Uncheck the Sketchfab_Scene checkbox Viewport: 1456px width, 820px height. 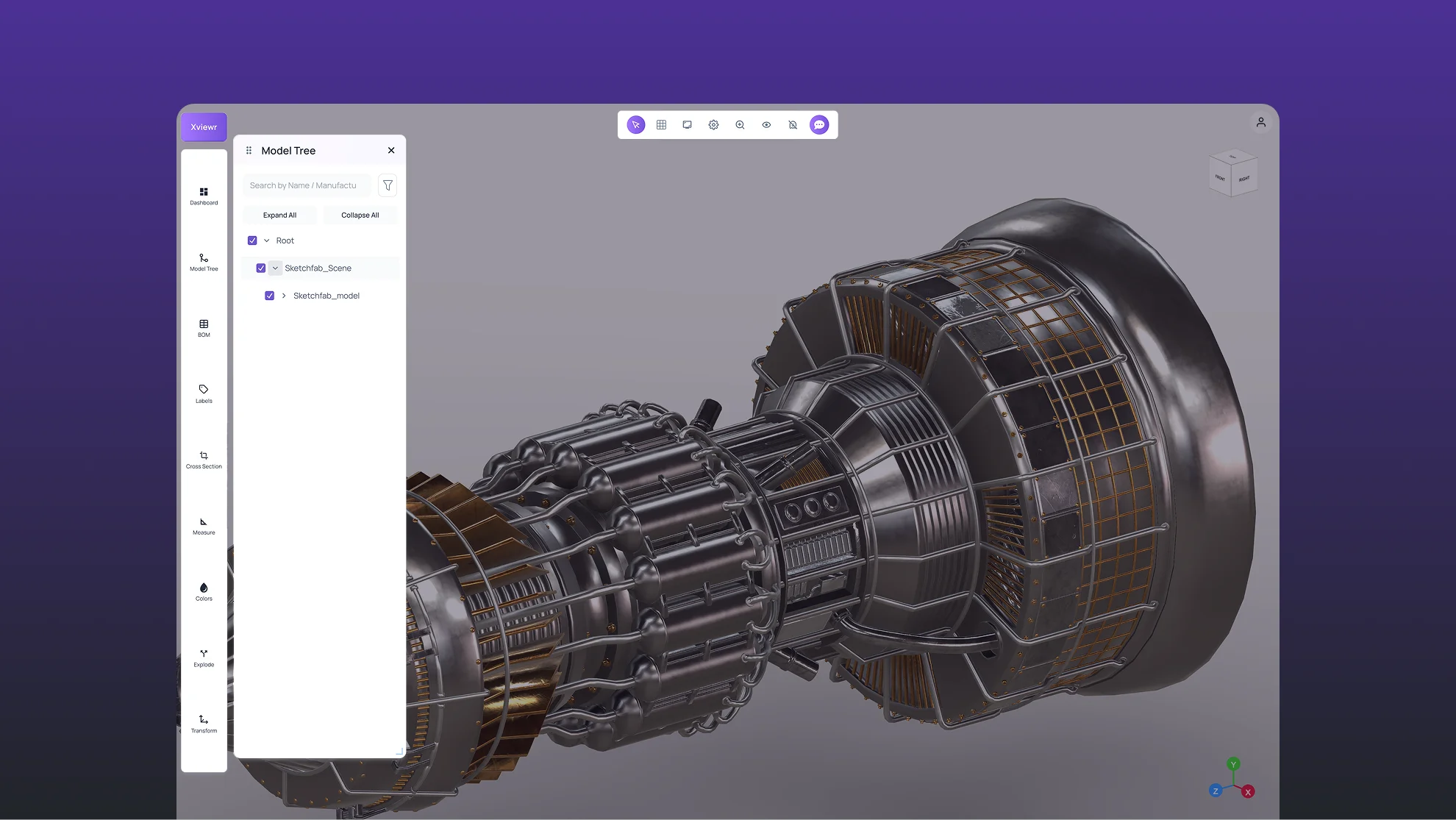tap(261, 268)
